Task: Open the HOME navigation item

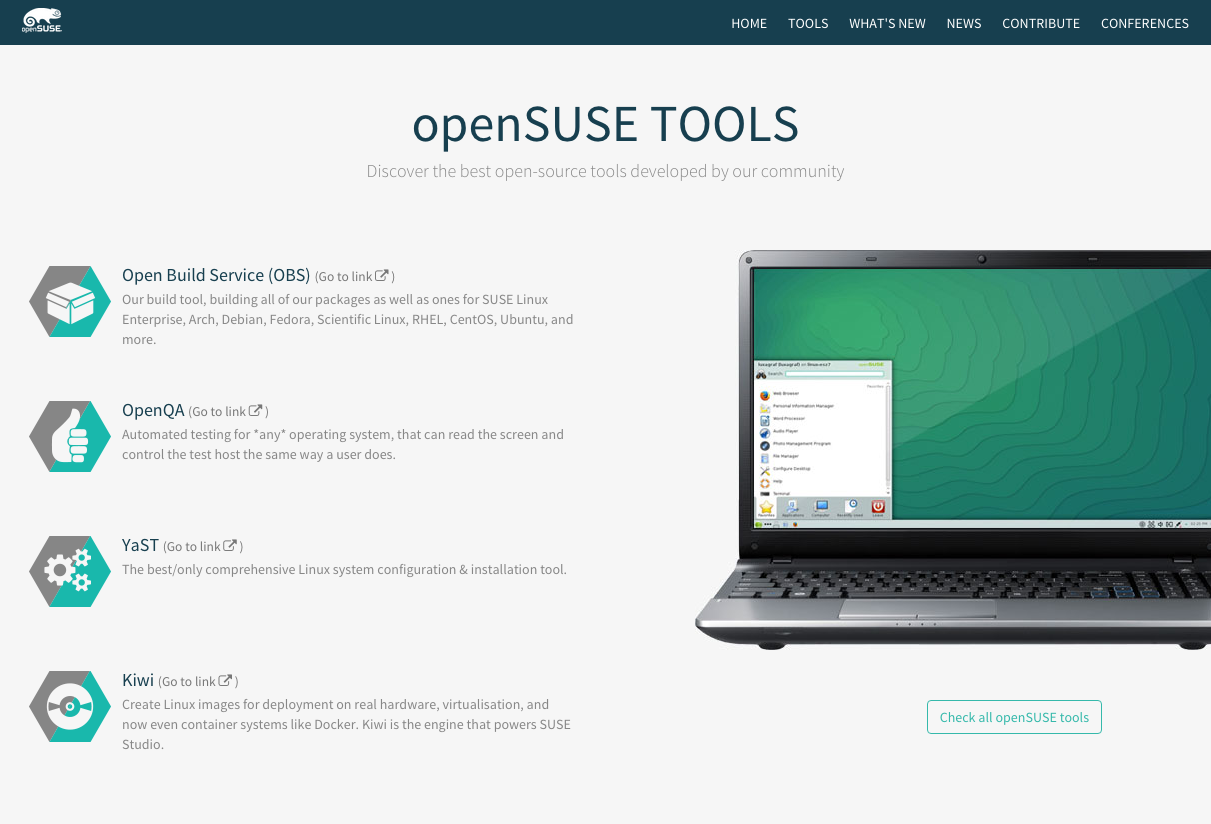Action: point(749,23)
